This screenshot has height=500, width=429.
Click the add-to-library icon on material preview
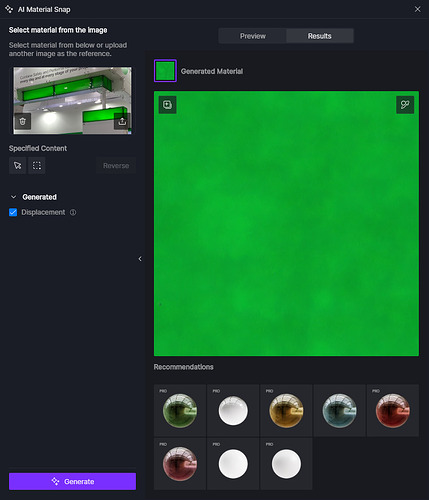click(x=167, y=105)
